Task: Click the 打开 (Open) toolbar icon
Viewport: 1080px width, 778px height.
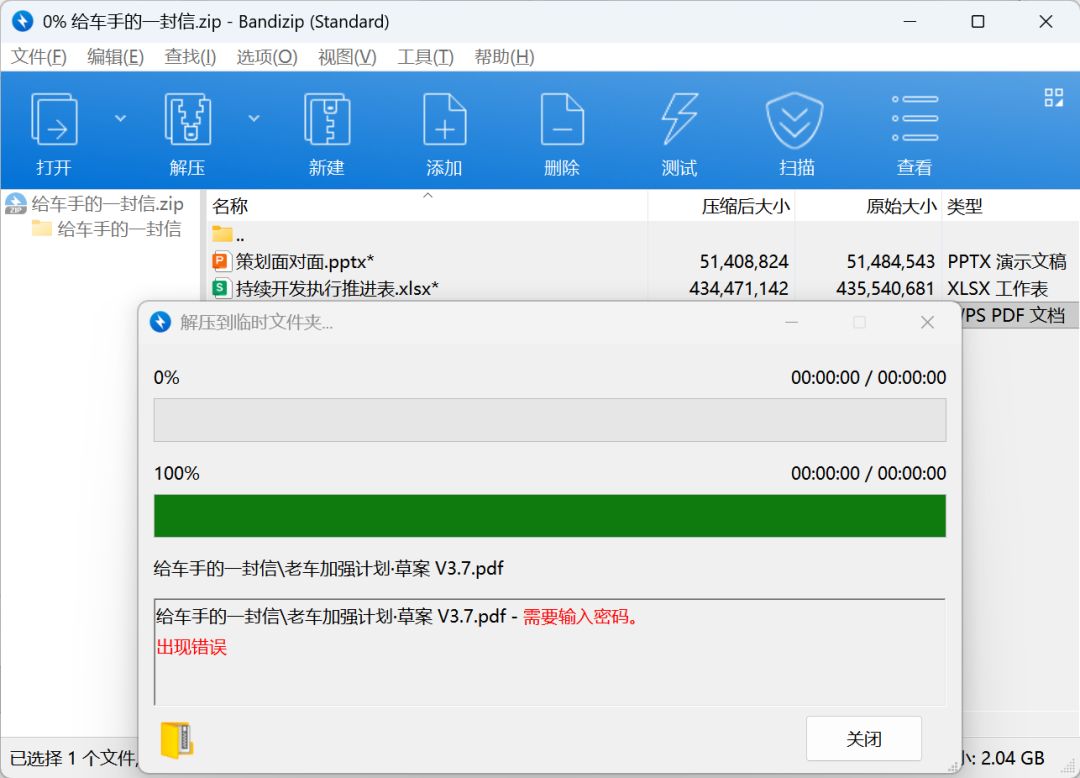Action: tap(54, 118)
